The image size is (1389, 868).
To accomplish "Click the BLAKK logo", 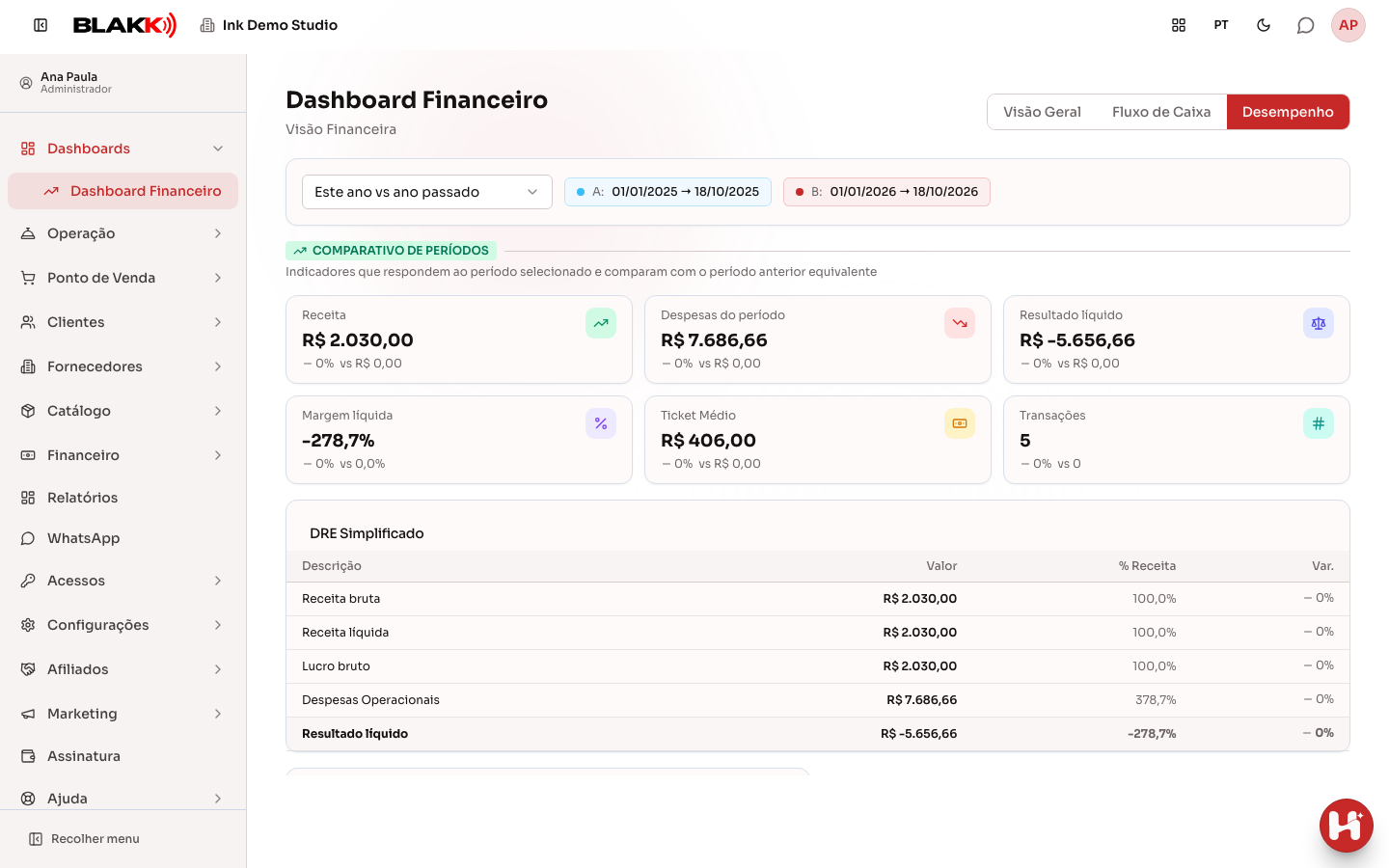I will pyautogui.click(x=125, y=25).
